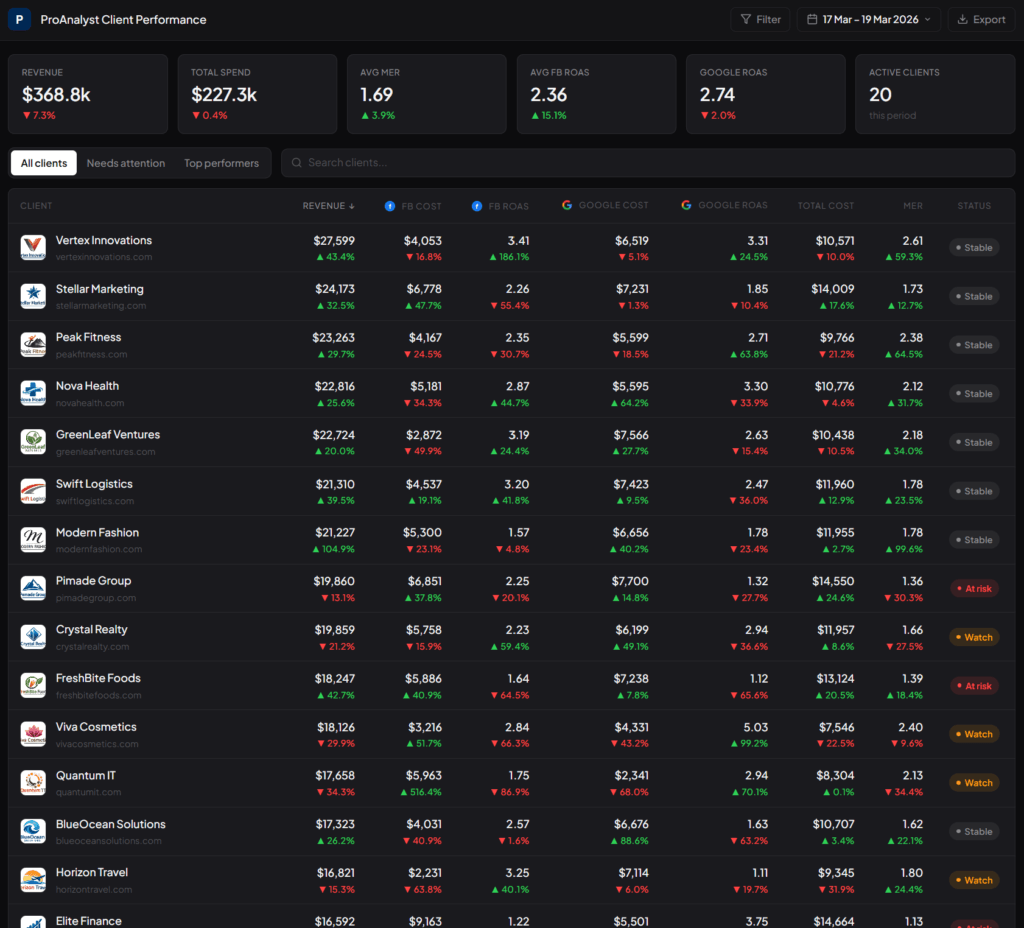Click the Facebook icon in FB ROAS header
Viewport: 1024px width, 928px height.
click(477, 206)
